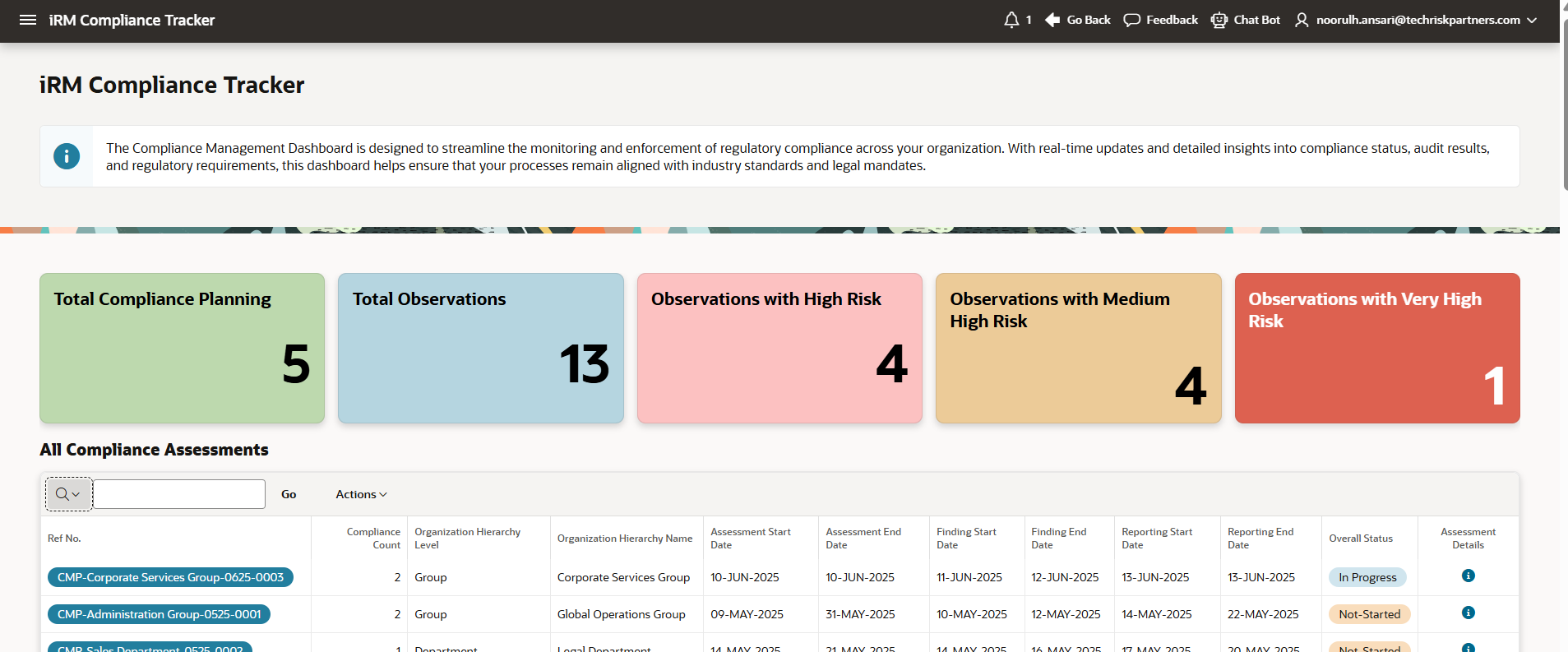Image resolution: width=1568 pixels, height=652 pixels.
Task: View assessment details info icon for Corporate Services Group
Action: [1469, 576]
